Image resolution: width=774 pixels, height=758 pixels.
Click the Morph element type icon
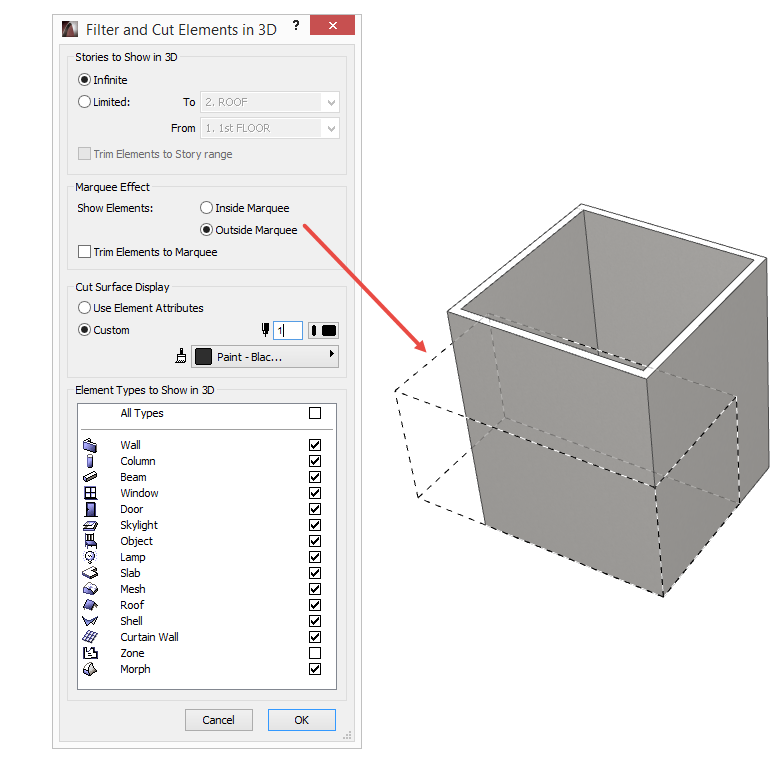click(90, 669)
